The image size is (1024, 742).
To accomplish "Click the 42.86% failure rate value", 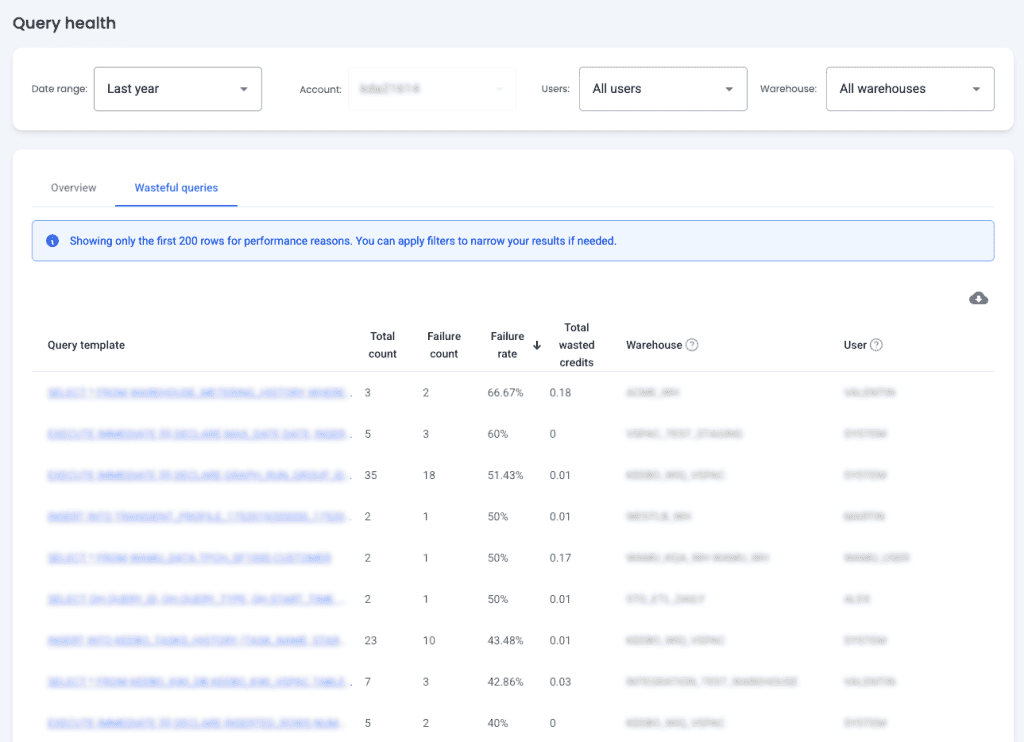I will click(x=505, y=681).
